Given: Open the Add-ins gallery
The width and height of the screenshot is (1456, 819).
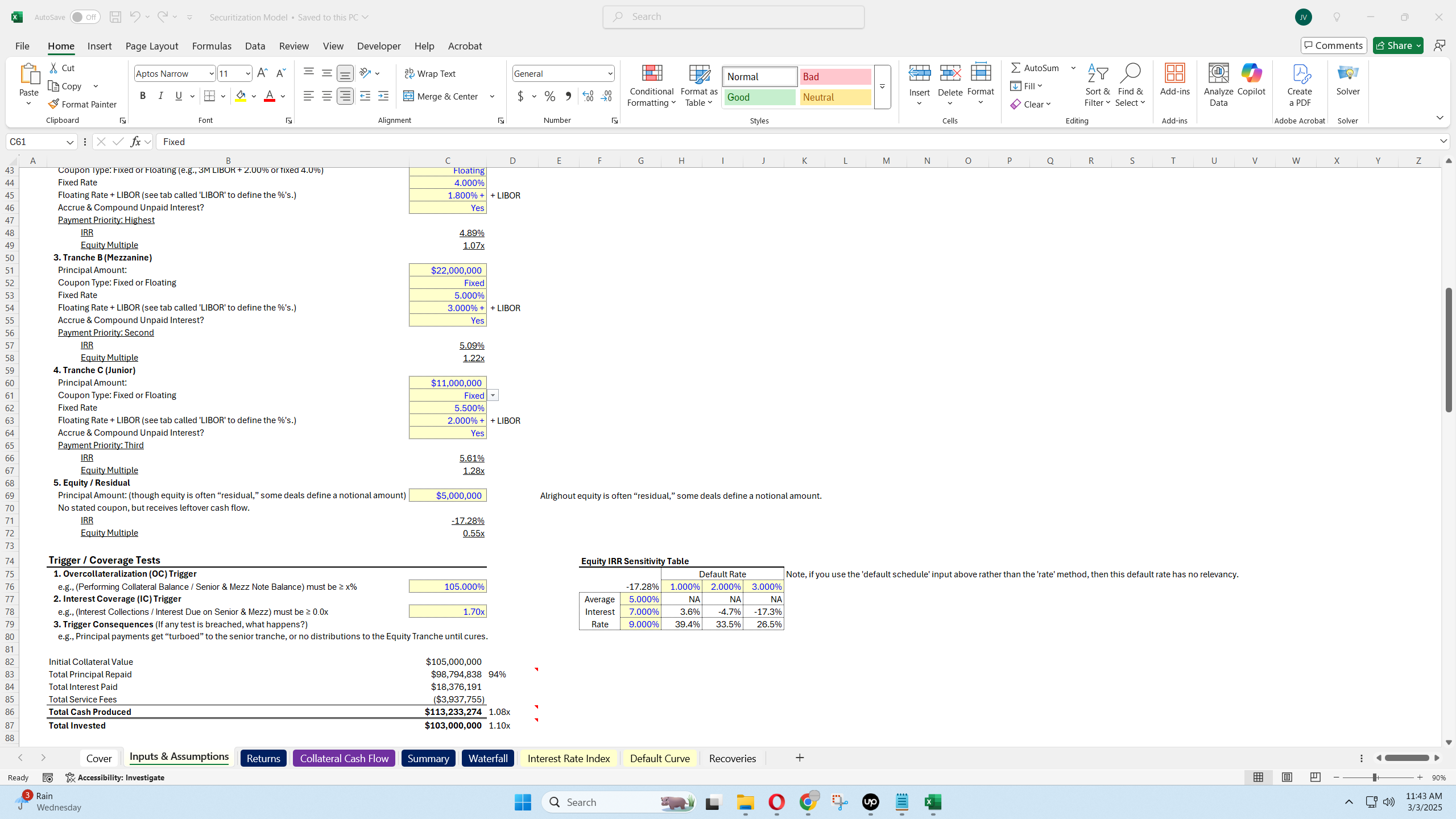Looking at the screenshot, I should click(x=1174, y=80).
